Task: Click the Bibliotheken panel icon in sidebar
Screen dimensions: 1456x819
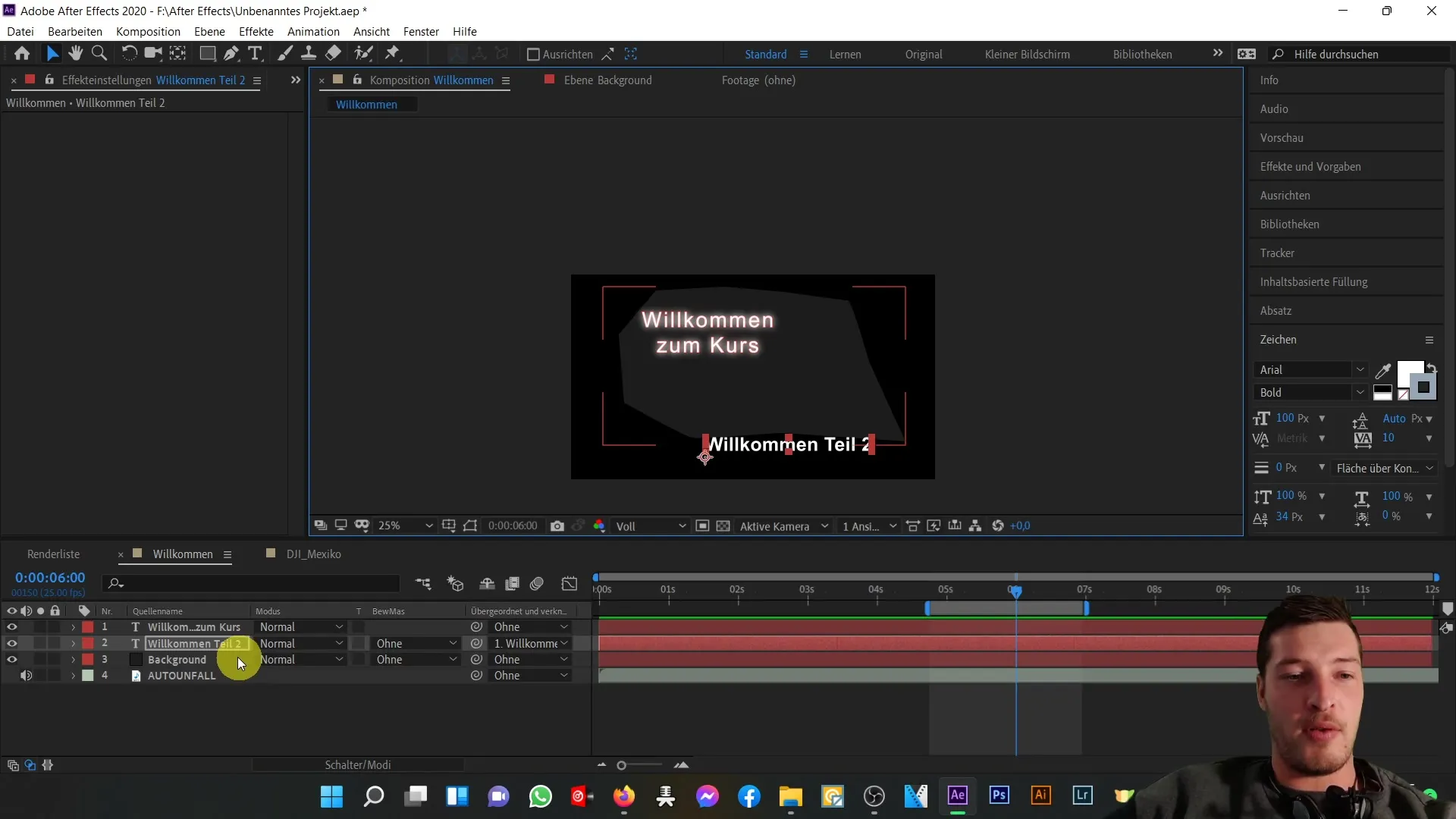Action: point(1290,224)
